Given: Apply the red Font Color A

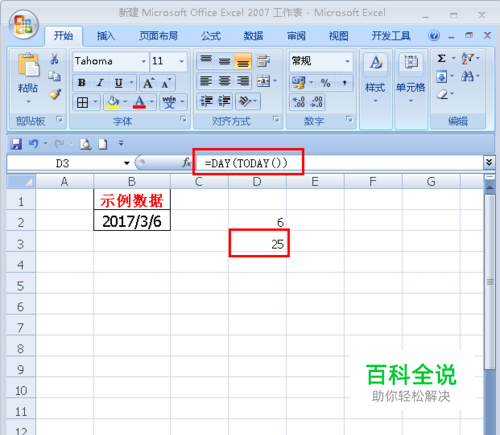Looking at the screenshot, I should coord(139,102).
